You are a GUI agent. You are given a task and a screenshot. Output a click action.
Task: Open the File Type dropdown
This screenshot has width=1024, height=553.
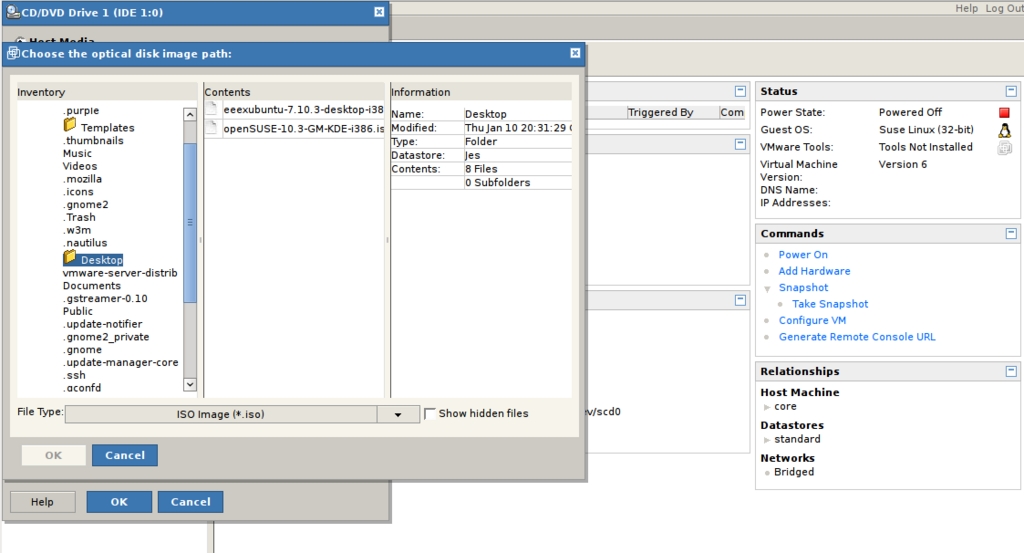[398, 414]
